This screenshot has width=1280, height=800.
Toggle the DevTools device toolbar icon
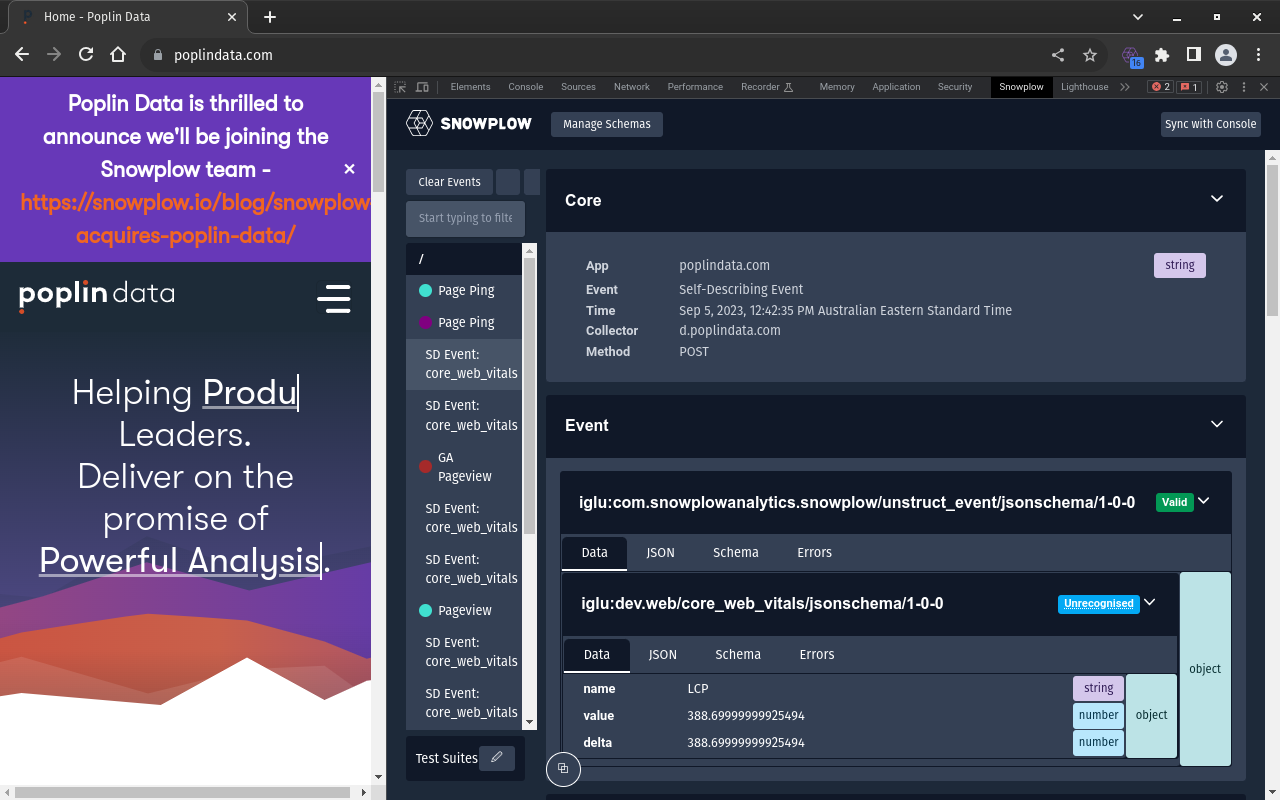(x=422, y=87)
